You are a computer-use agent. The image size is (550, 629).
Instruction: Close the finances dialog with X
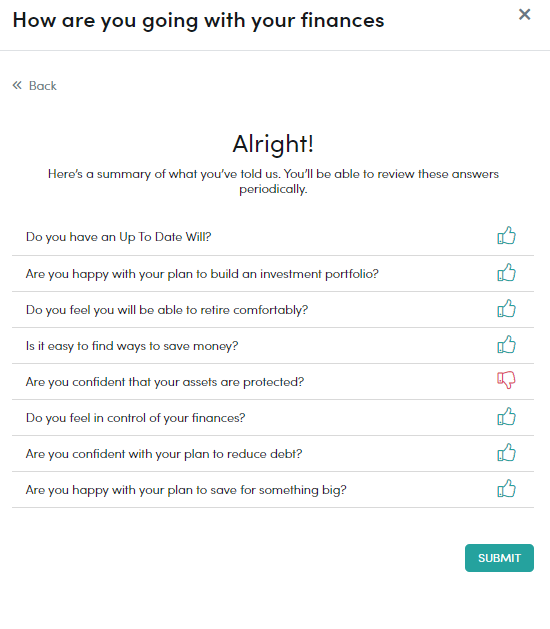pyautogui.click(x=524, y=14)
